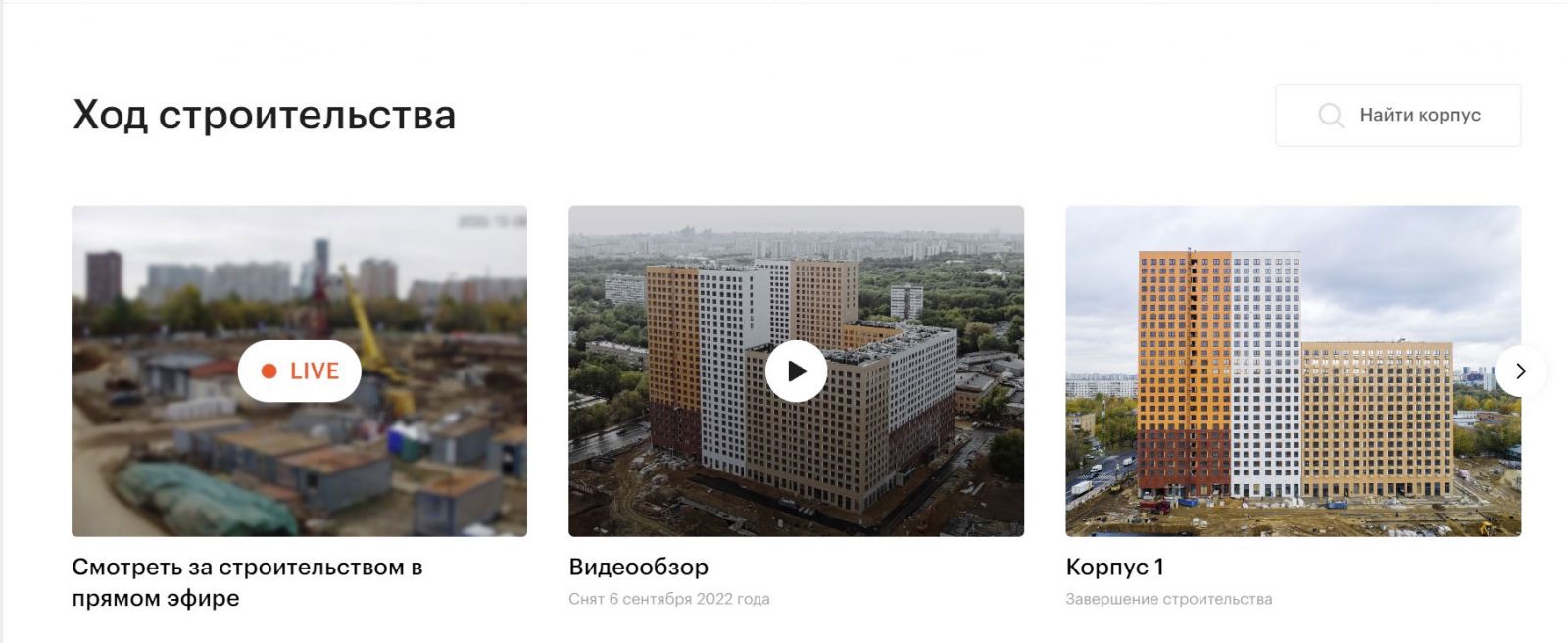The height and width of the screenshot is (643, 1568).
Task: Click the LIVE text inside the badge
Action: pos(315,371)
